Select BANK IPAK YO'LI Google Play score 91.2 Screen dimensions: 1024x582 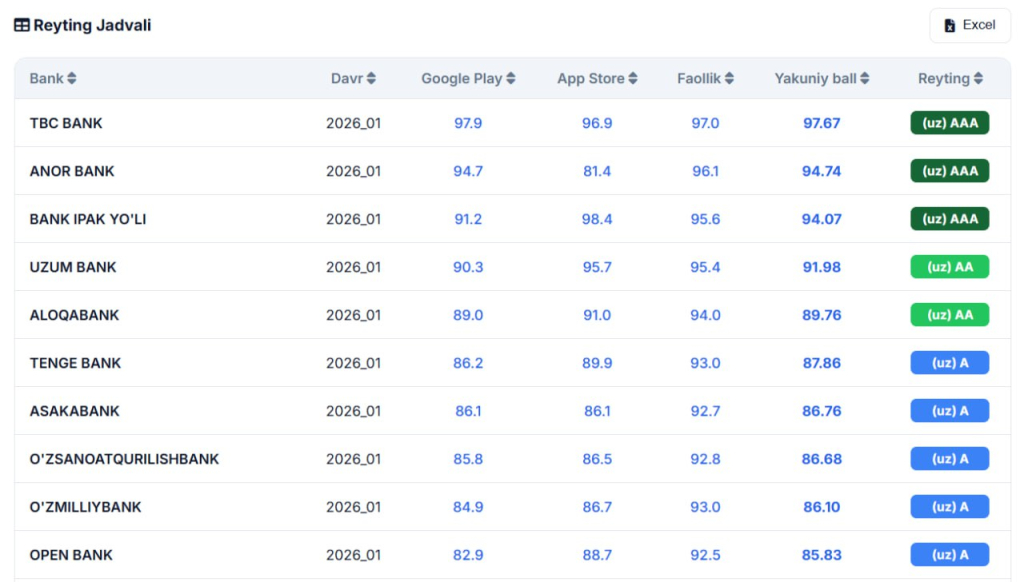[x=468, y=219]
